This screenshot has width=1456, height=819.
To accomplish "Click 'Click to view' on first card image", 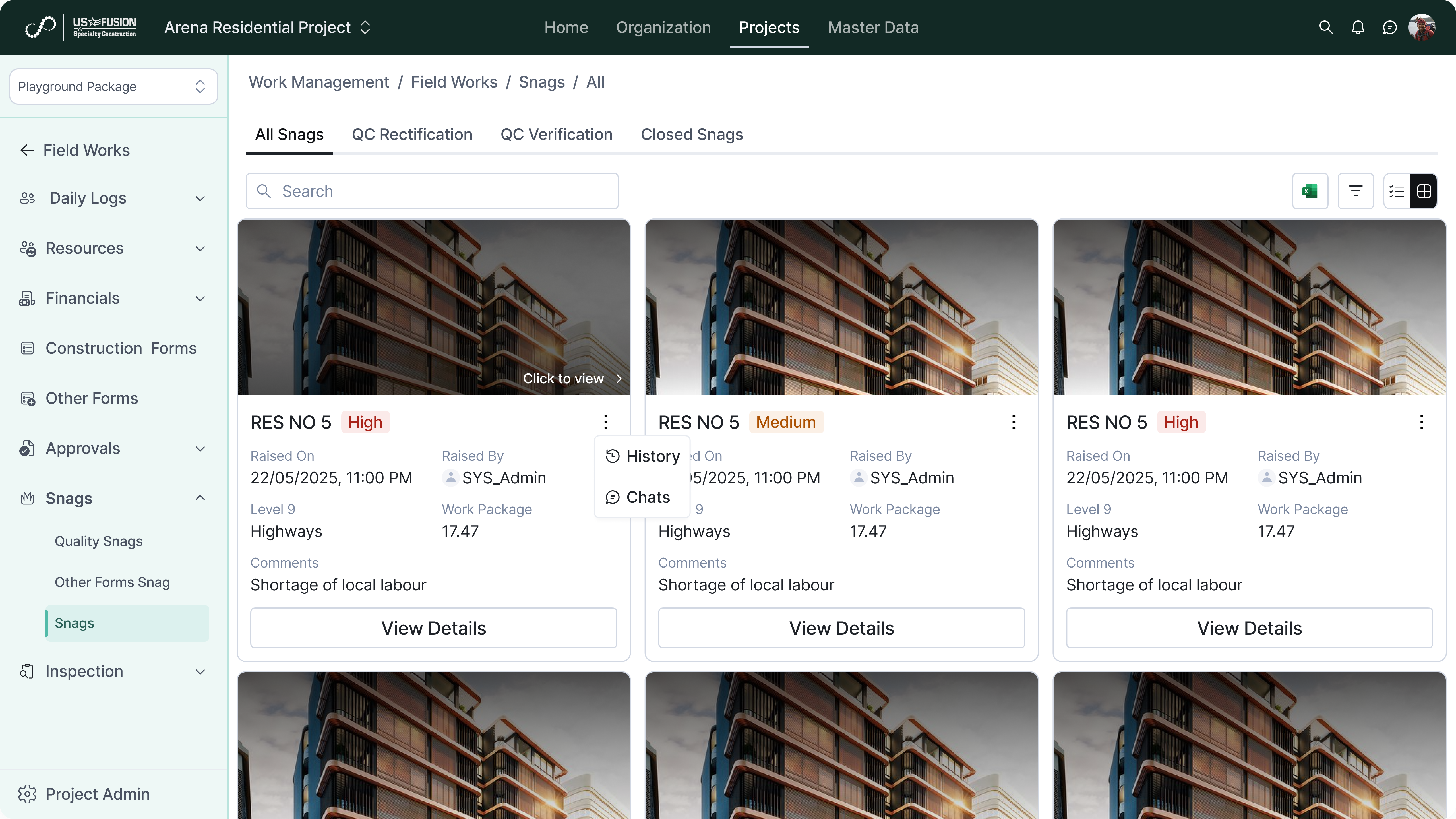I will point(572,379).
